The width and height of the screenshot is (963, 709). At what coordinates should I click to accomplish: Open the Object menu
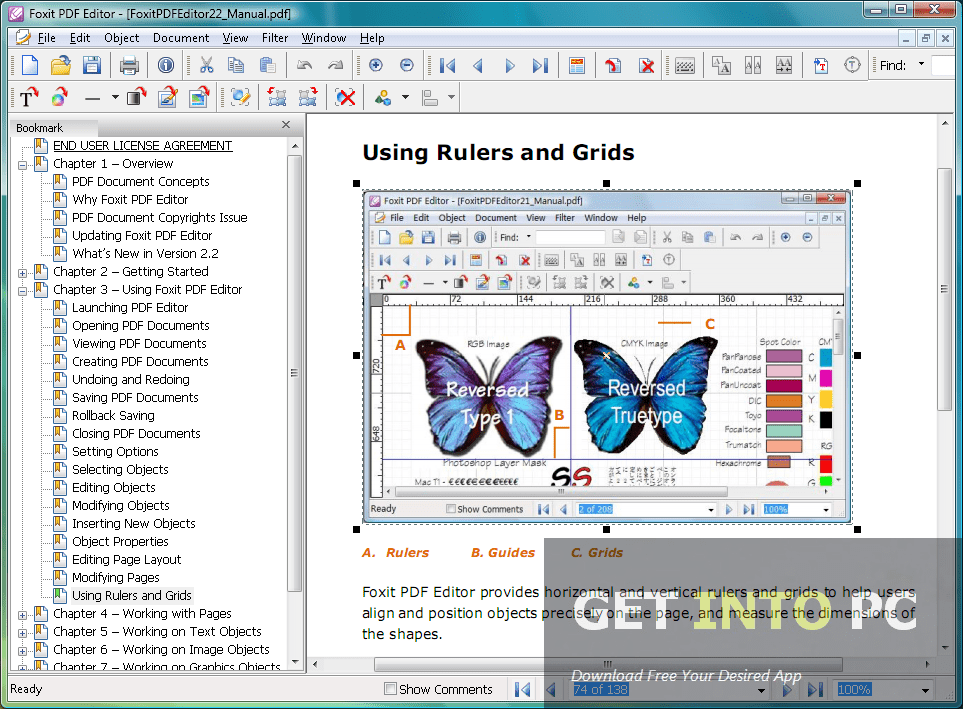(122, 38)
